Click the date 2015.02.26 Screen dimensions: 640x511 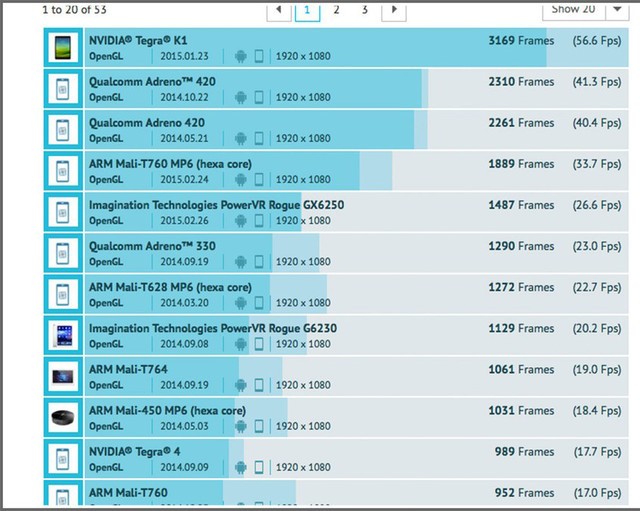(184, 220)
